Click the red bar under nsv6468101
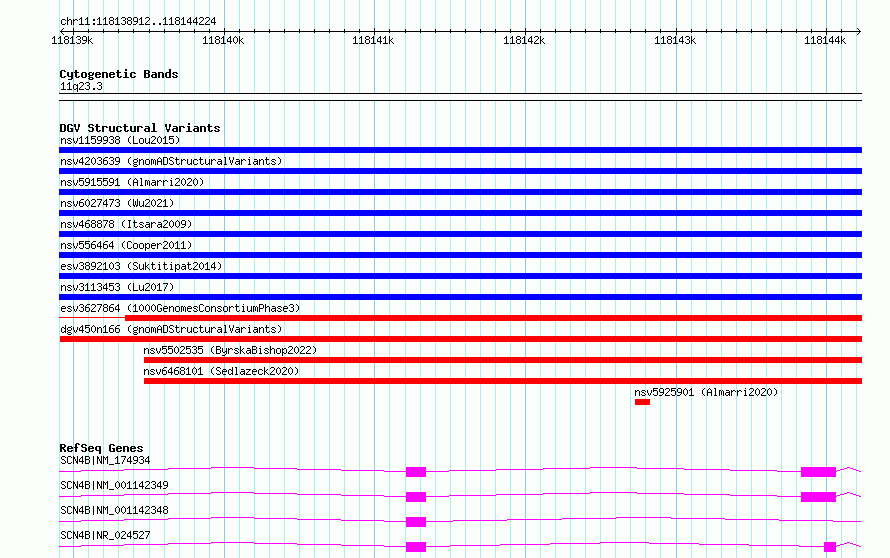 point(503,381)
